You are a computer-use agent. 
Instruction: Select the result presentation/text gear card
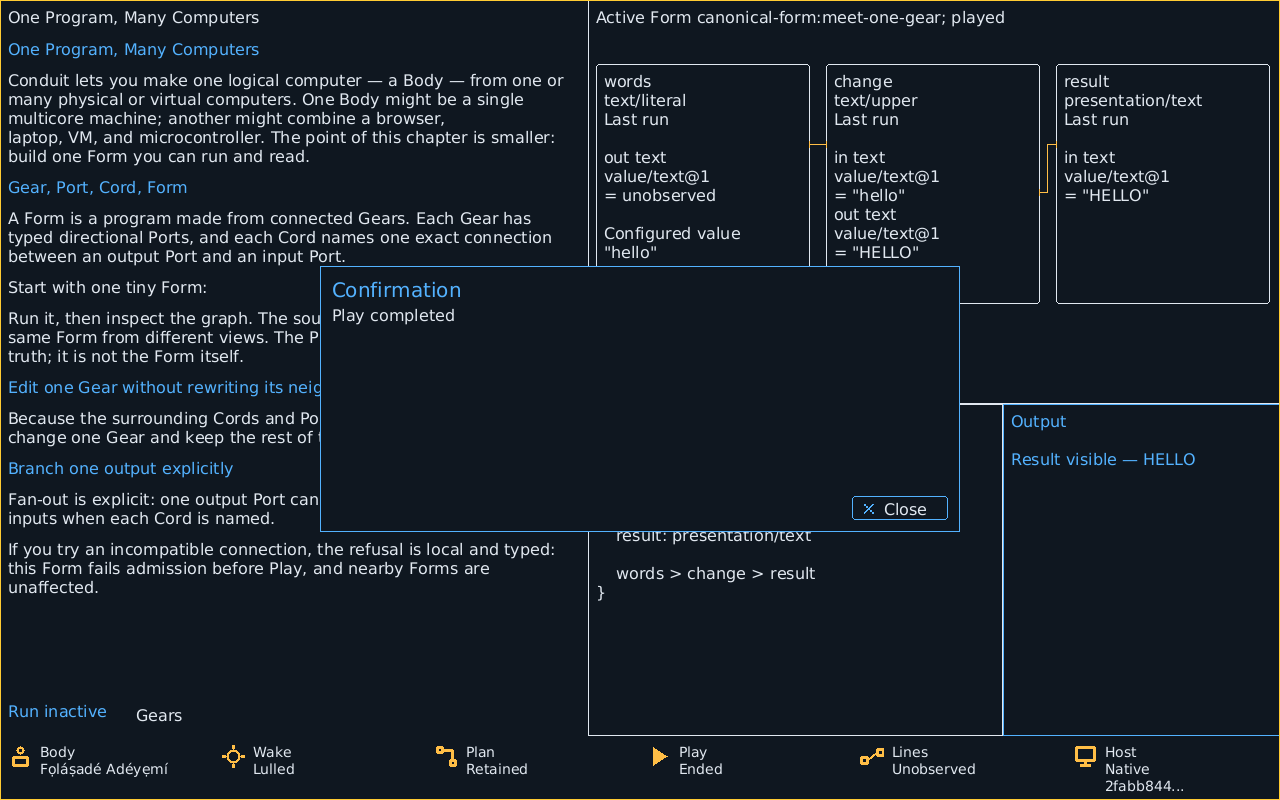coord(1163,184)
